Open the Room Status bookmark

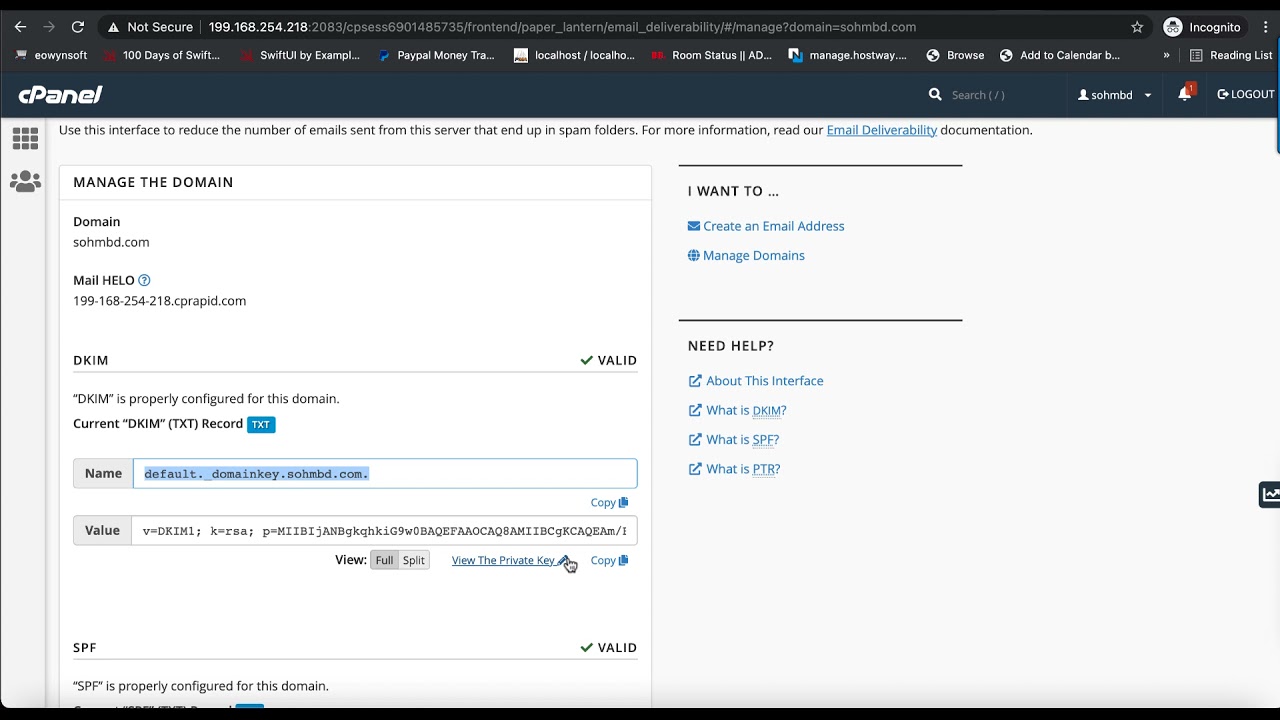coord(711,55)
